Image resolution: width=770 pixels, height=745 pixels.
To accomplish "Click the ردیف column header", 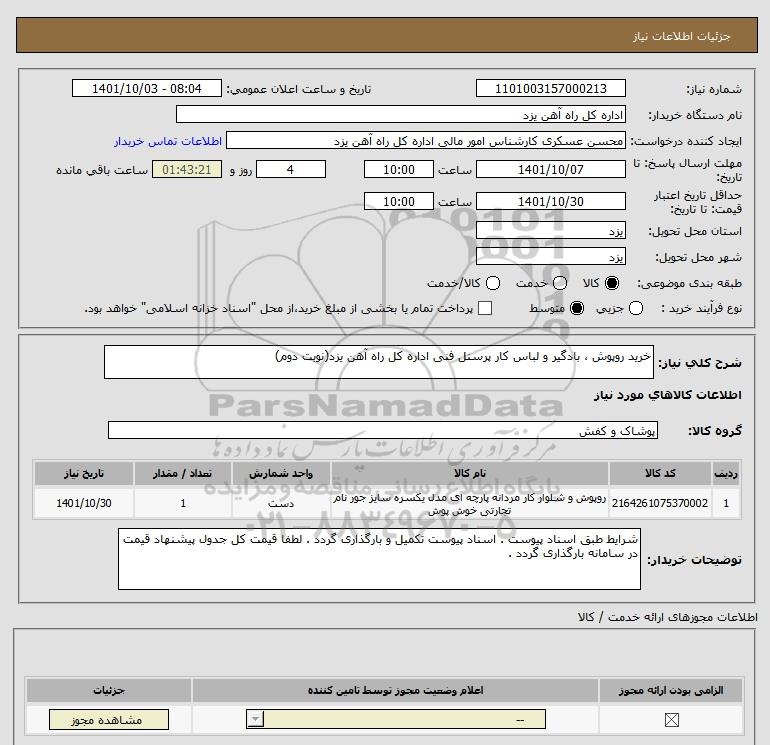I will coord(726,473).
